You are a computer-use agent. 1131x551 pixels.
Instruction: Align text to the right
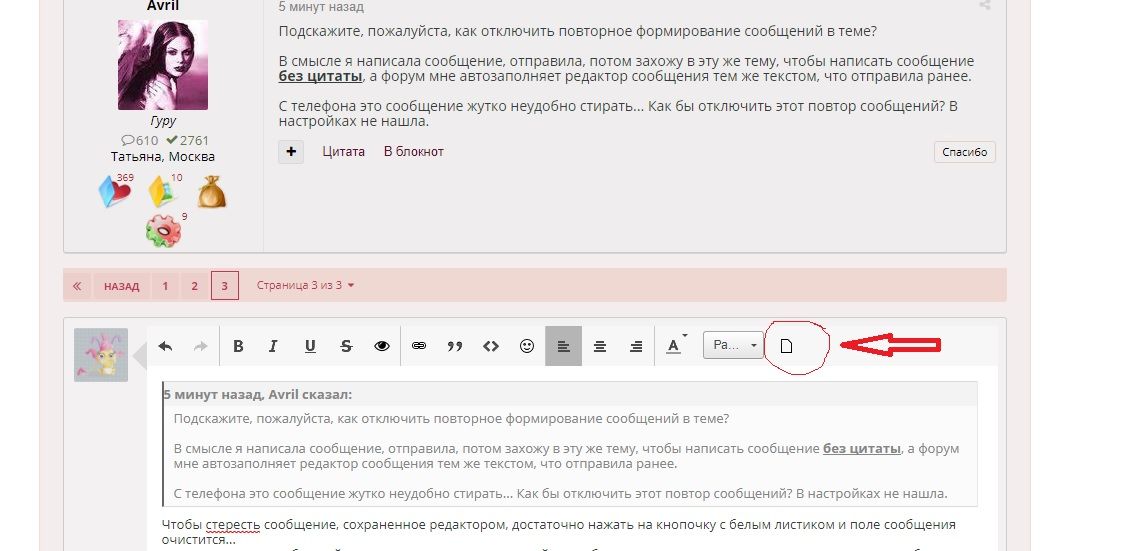[x=636, y=346]
